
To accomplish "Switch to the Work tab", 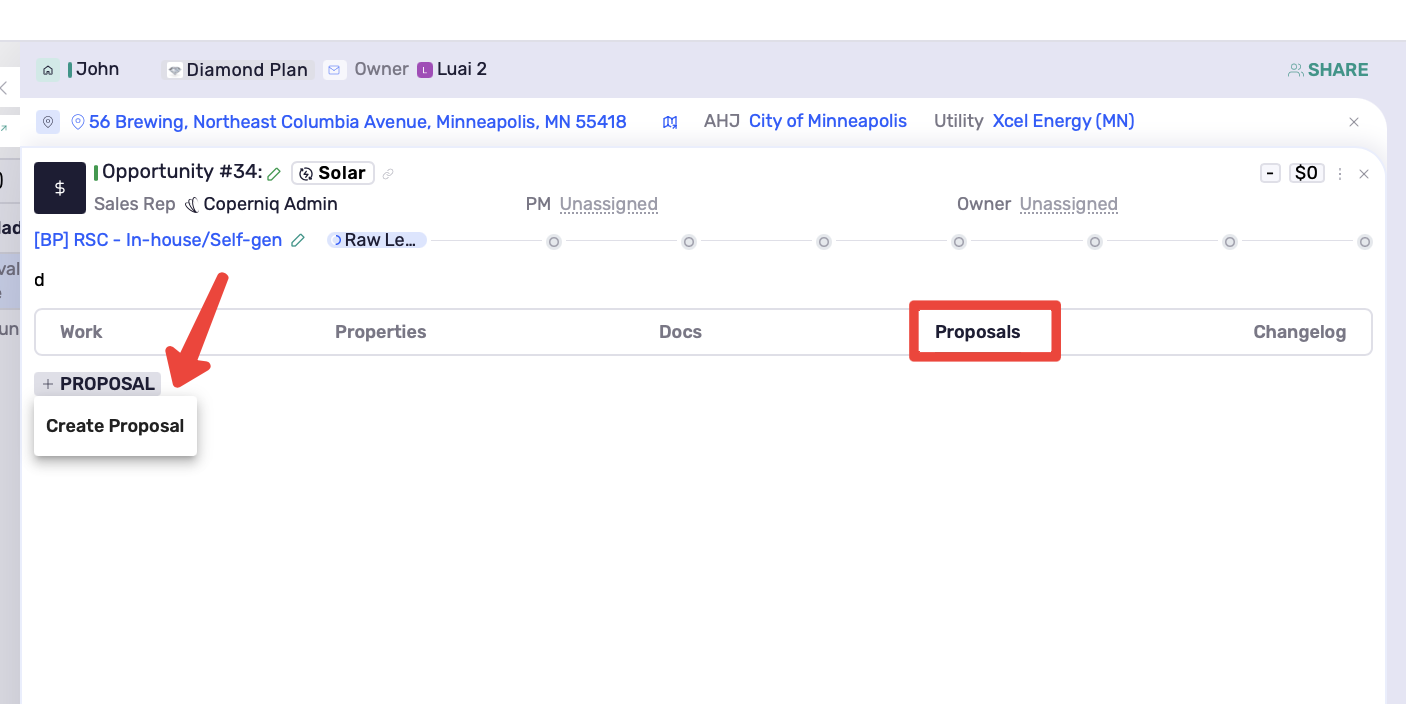I will (x=81, y=332).
